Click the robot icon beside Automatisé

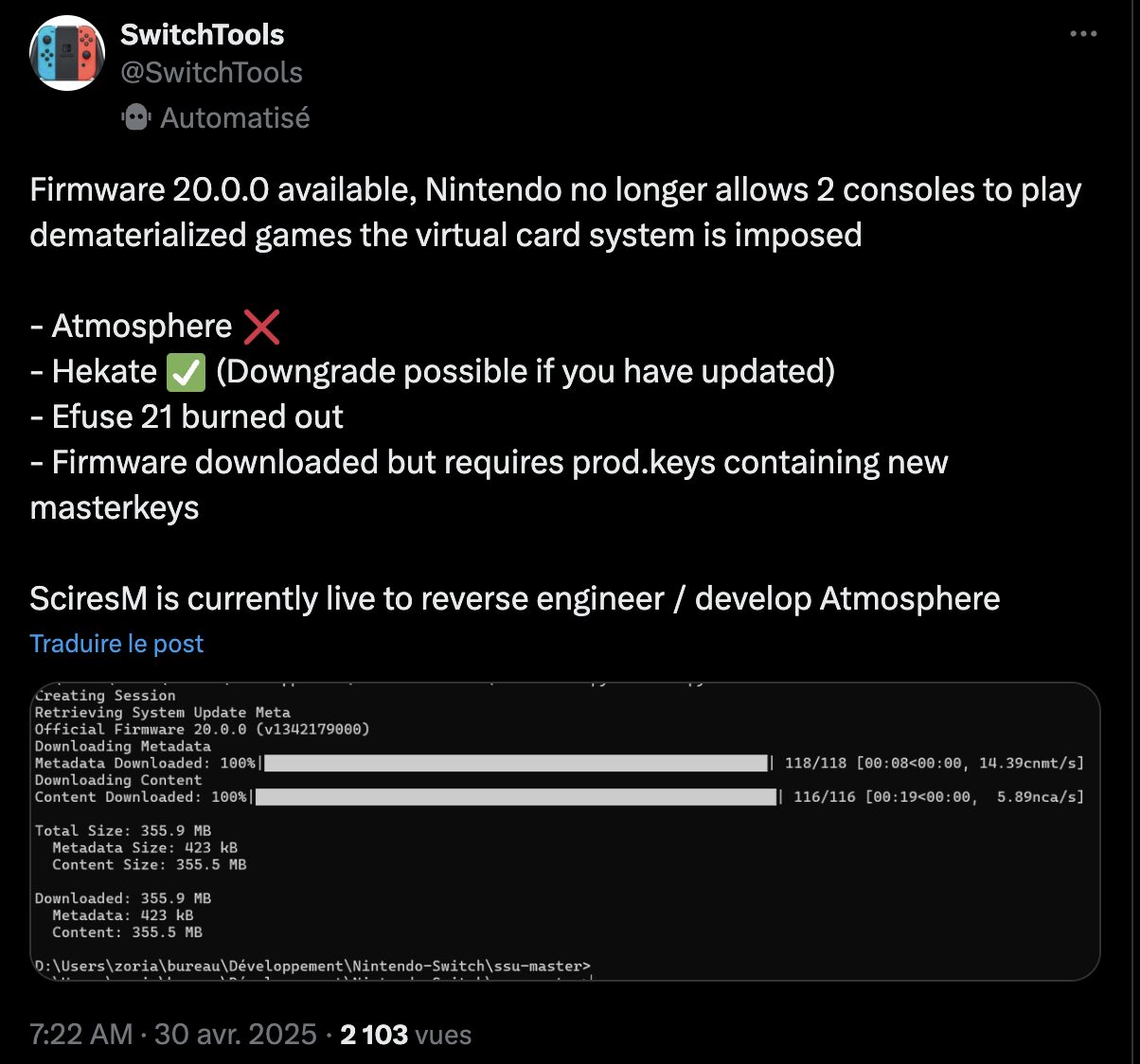(x=136, y=118)
